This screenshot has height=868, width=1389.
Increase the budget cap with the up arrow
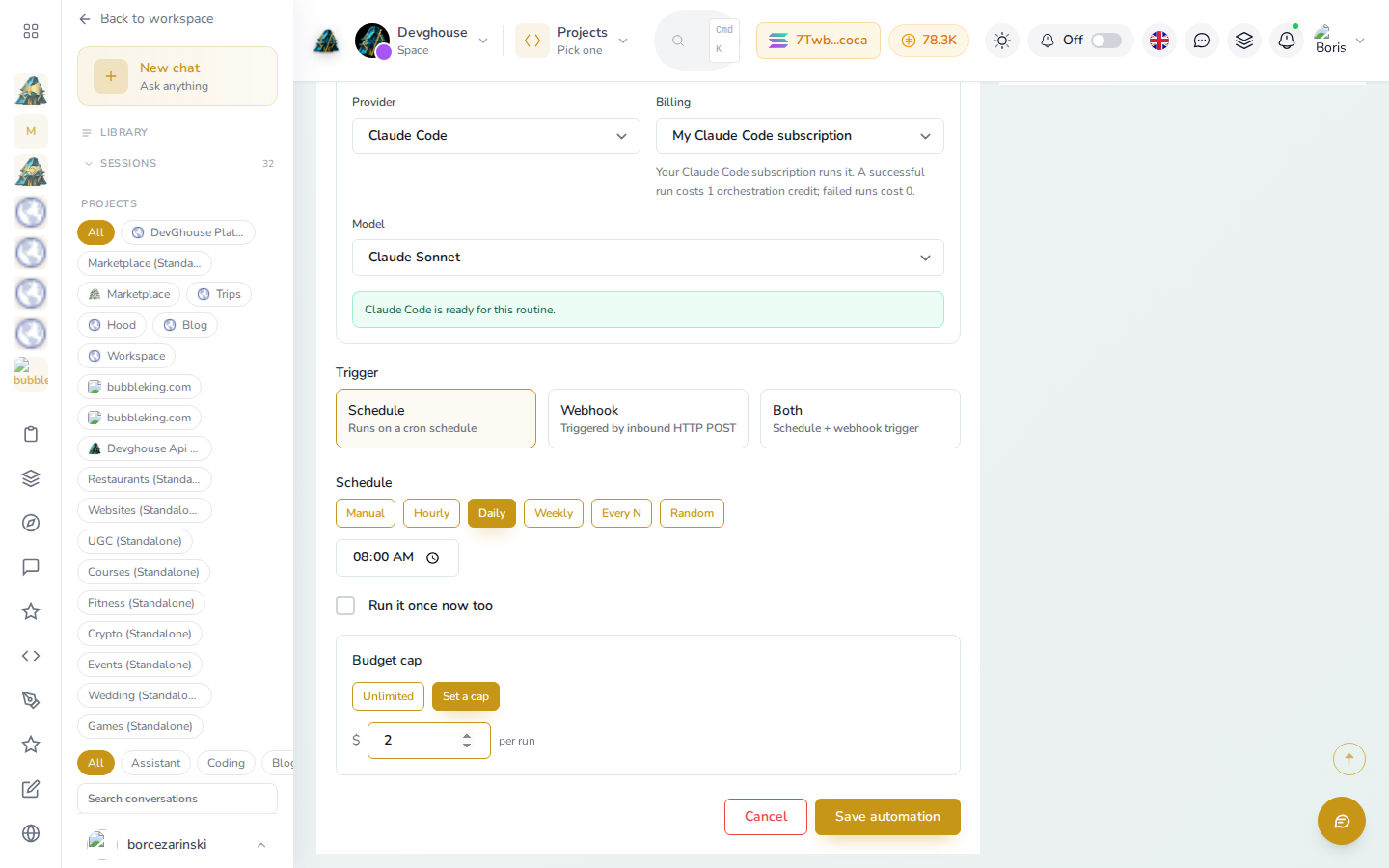467,735
